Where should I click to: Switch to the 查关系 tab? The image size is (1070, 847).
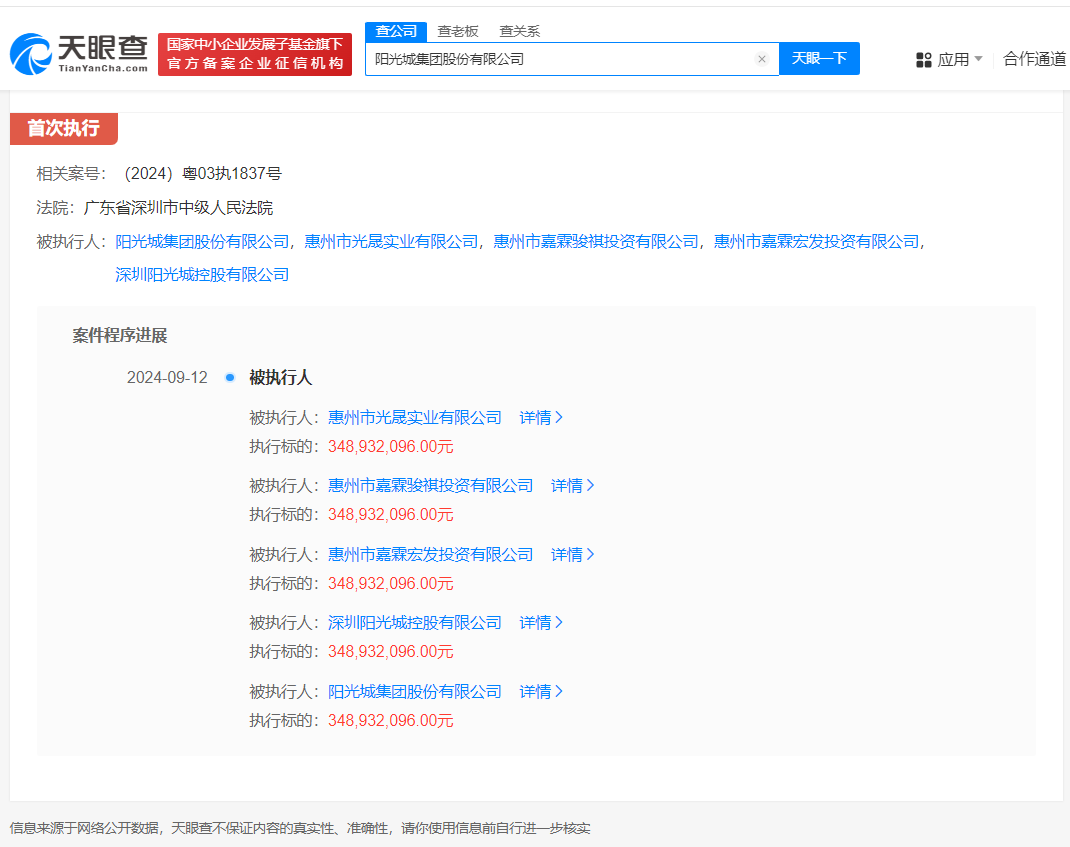point(519,31)
